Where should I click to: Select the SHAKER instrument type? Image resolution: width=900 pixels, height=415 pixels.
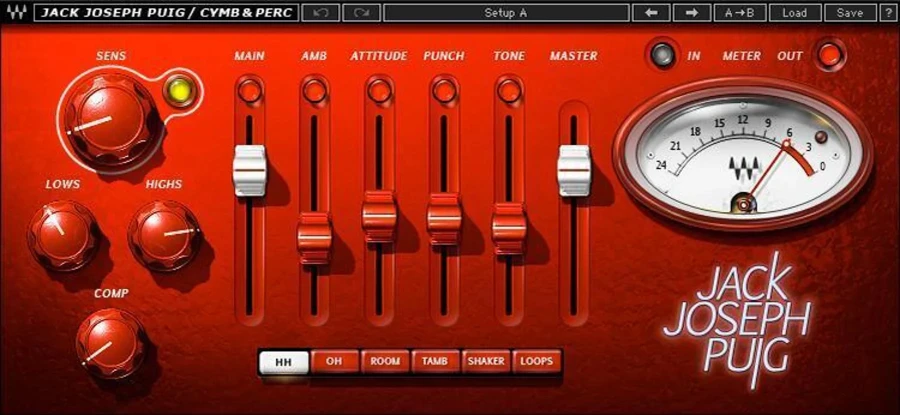click(x=486, y=362)
